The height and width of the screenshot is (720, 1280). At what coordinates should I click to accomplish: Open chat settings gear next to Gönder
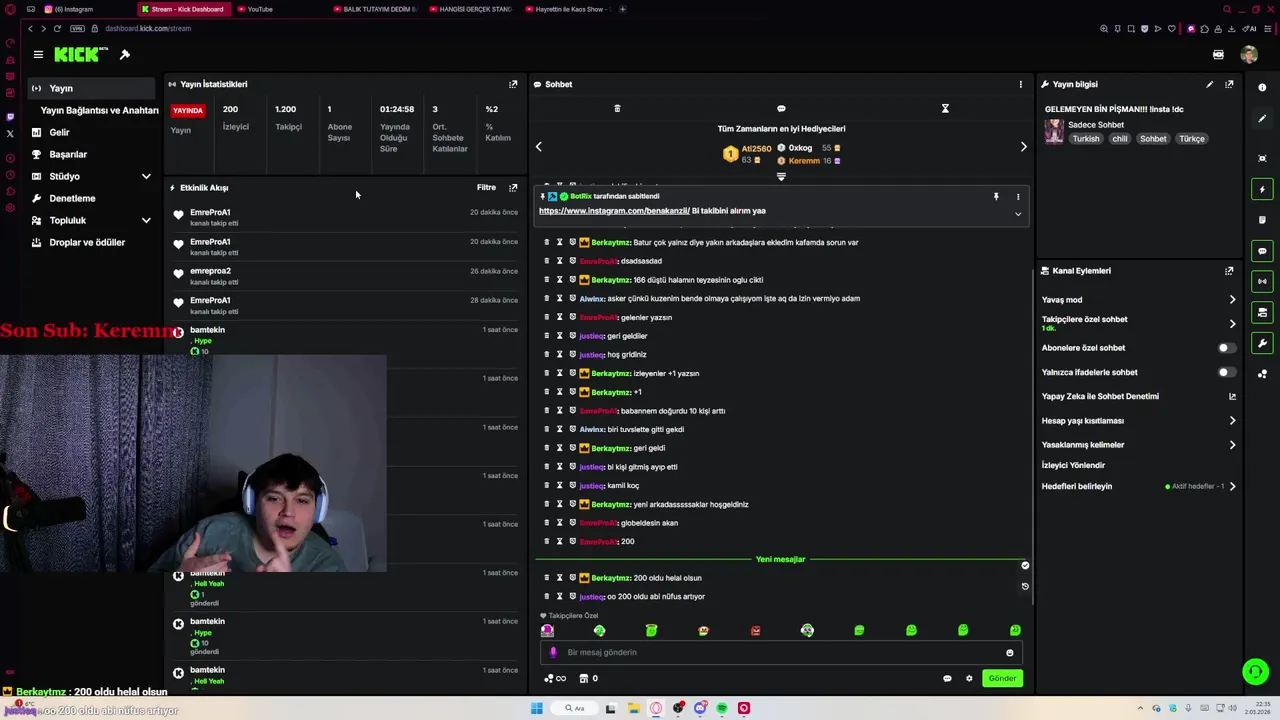click(968, 678)
